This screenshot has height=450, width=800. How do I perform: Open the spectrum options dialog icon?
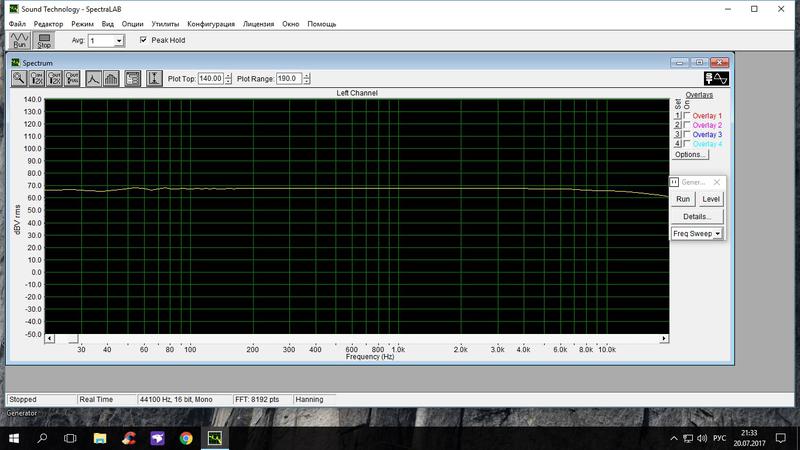pos(133,79)
